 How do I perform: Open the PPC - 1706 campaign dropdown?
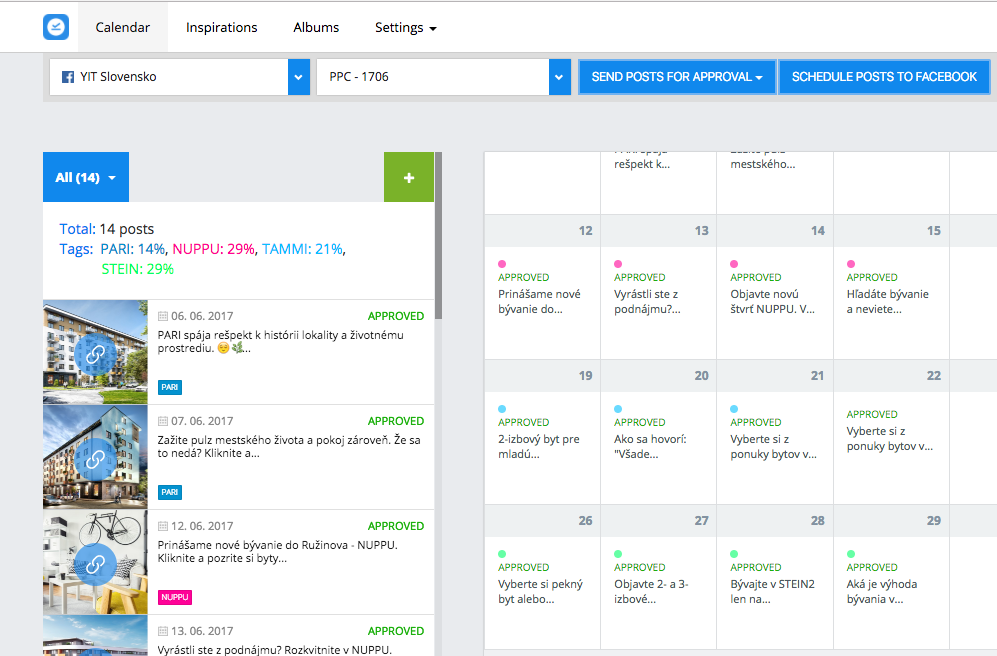click(560, 77)
